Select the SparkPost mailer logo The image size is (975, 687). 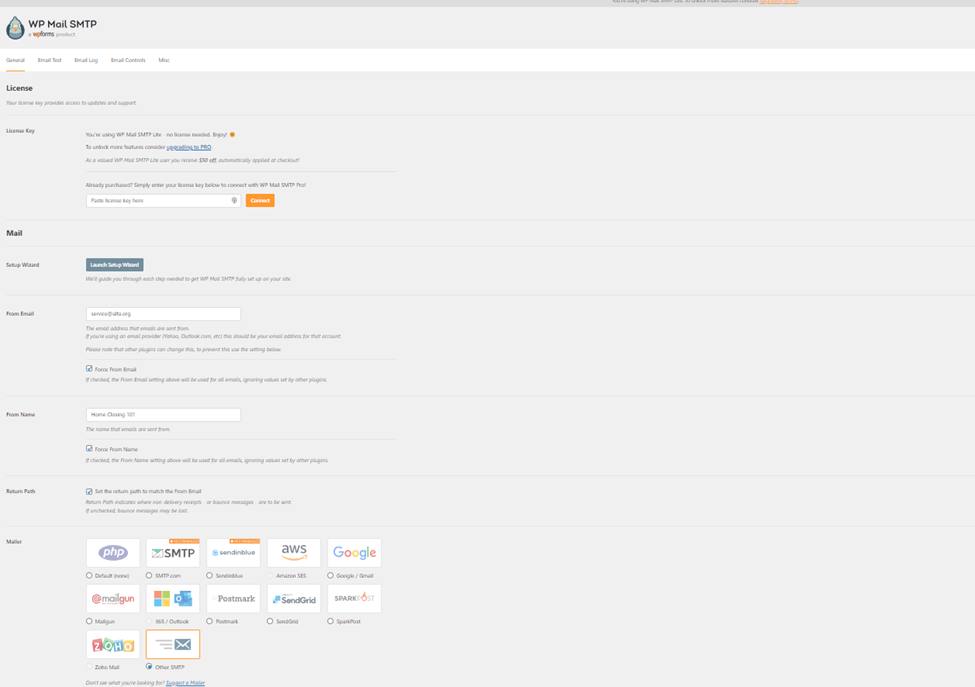pyautogui.click(x=354, y=599)
